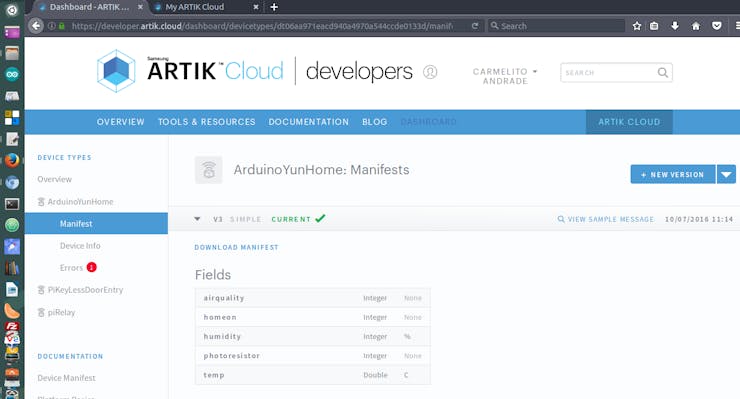Click Download Manifest link
740x399 pixels.
coord(236,247)
